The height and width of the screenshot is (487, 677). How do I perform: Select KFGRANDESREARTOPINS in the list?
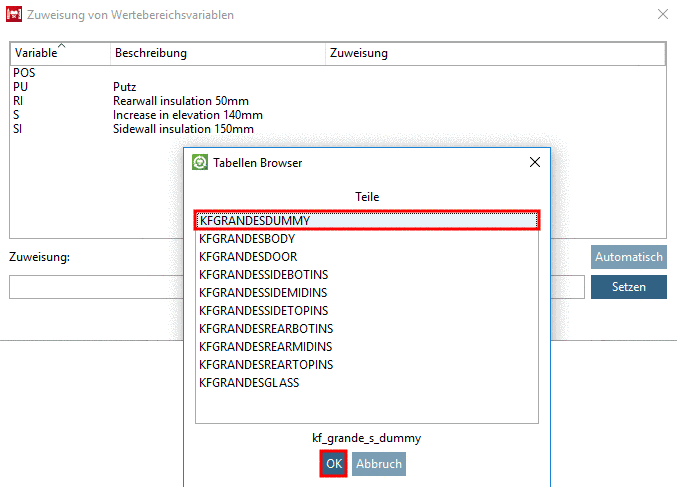coord(367,365)
